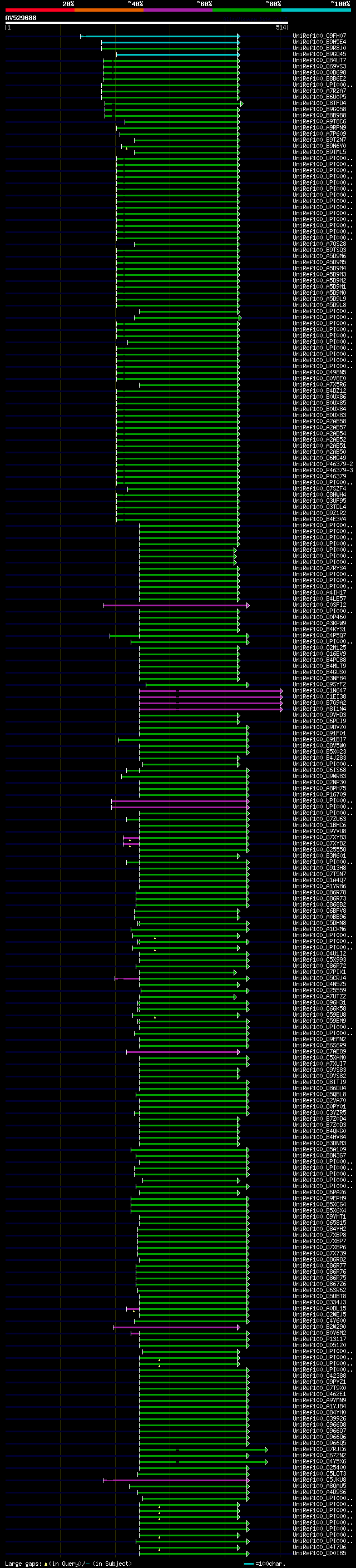Select the UniRef100_B5X023 label
Image resolution: width=356 pixels, height=1568 pixels.
[x=319, y=752]
